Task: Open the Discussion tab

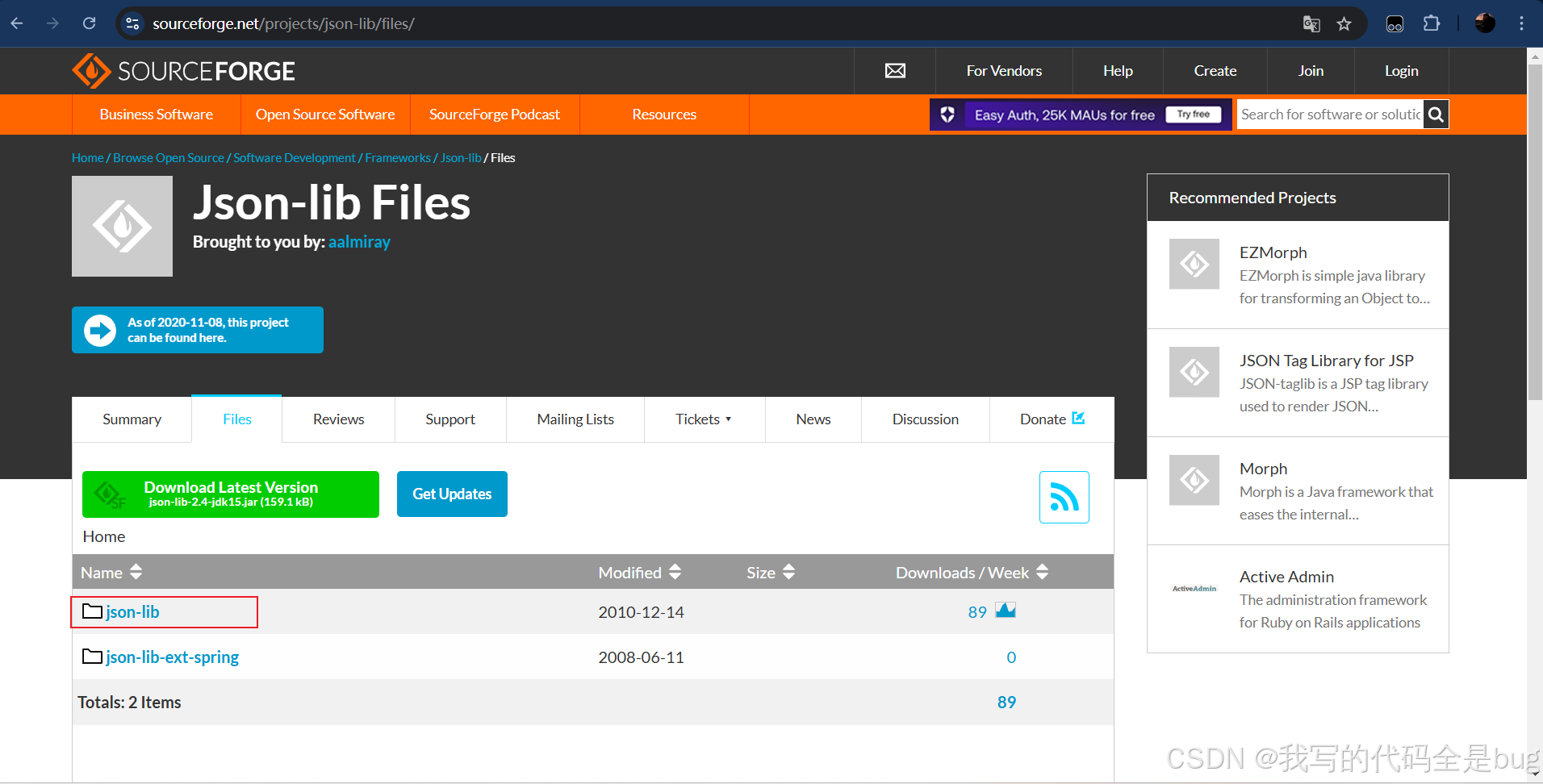Action: click(x=926, y=419)
